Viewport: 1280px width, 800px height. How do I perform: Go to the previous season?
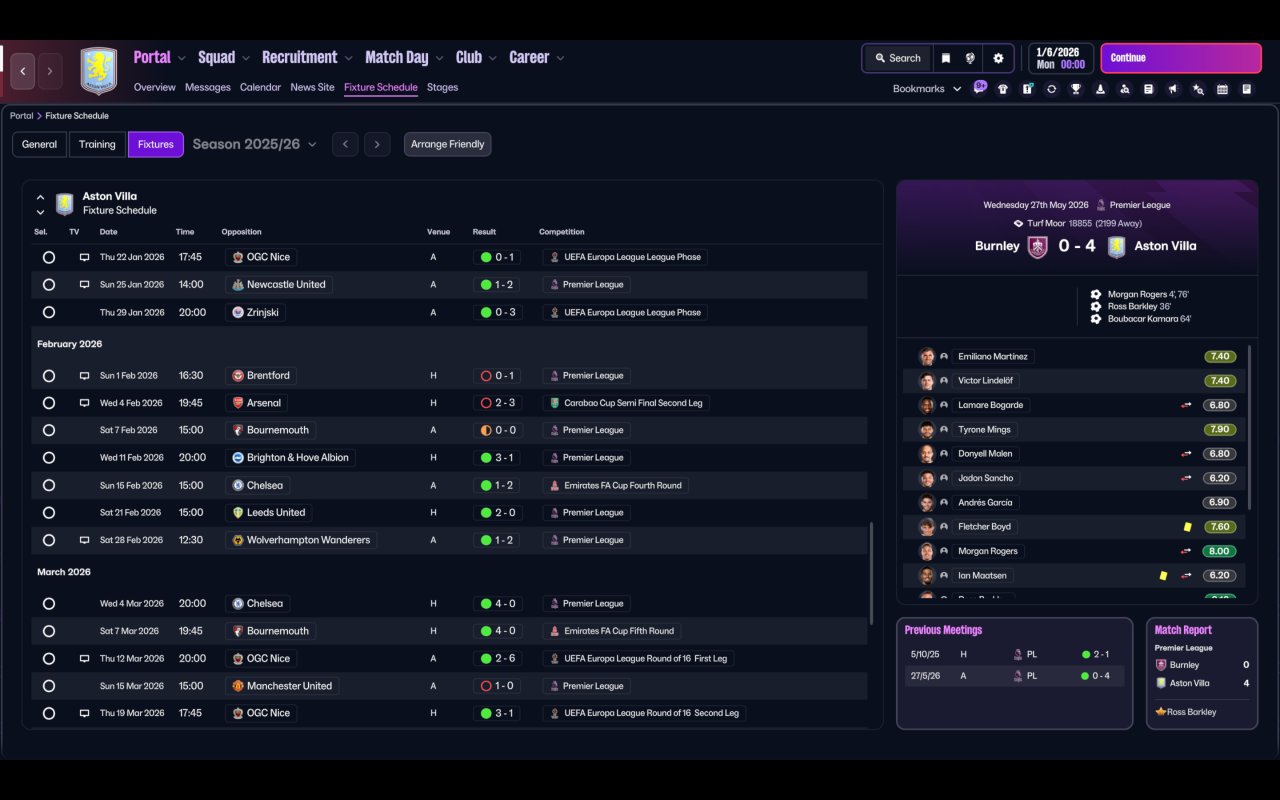point(345,144)
